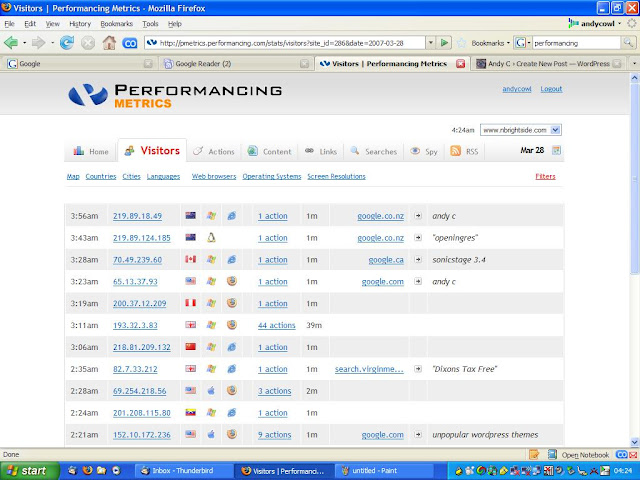The width and height of the screenshot is (640, 480).
Task: Click the browser Forward arrow button
Action: pyautogui.click(x=38, y=42)
